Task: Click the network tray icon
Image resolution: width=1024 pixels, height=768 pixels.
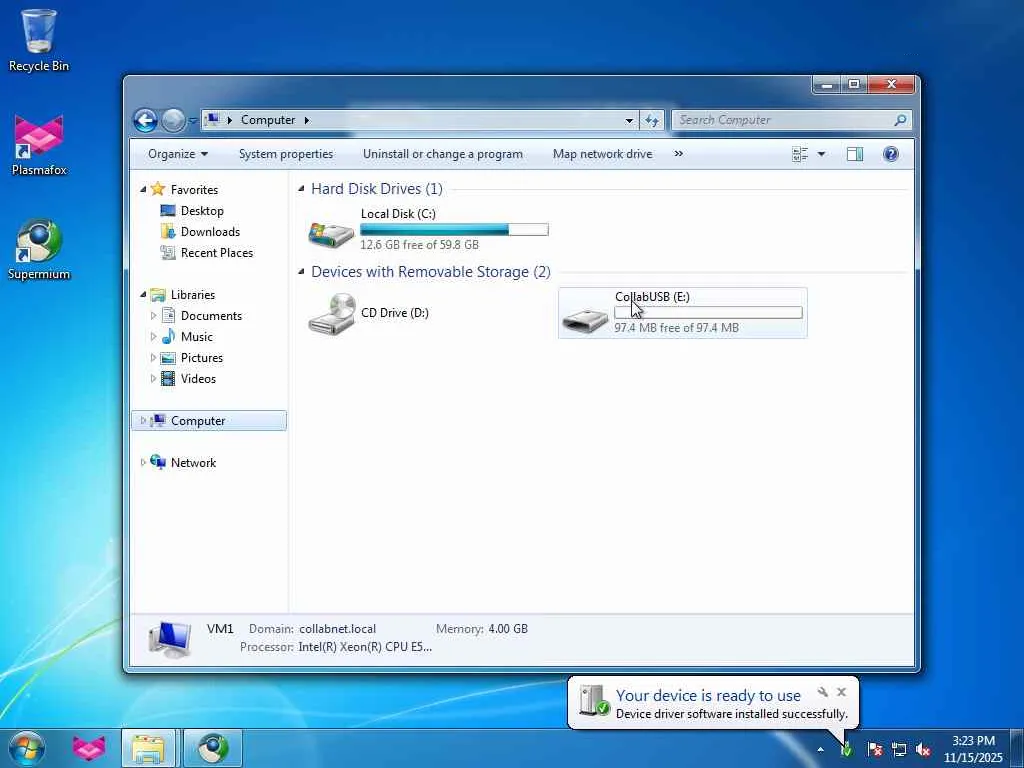Action: pyautogui.click(x=899, y=750)
